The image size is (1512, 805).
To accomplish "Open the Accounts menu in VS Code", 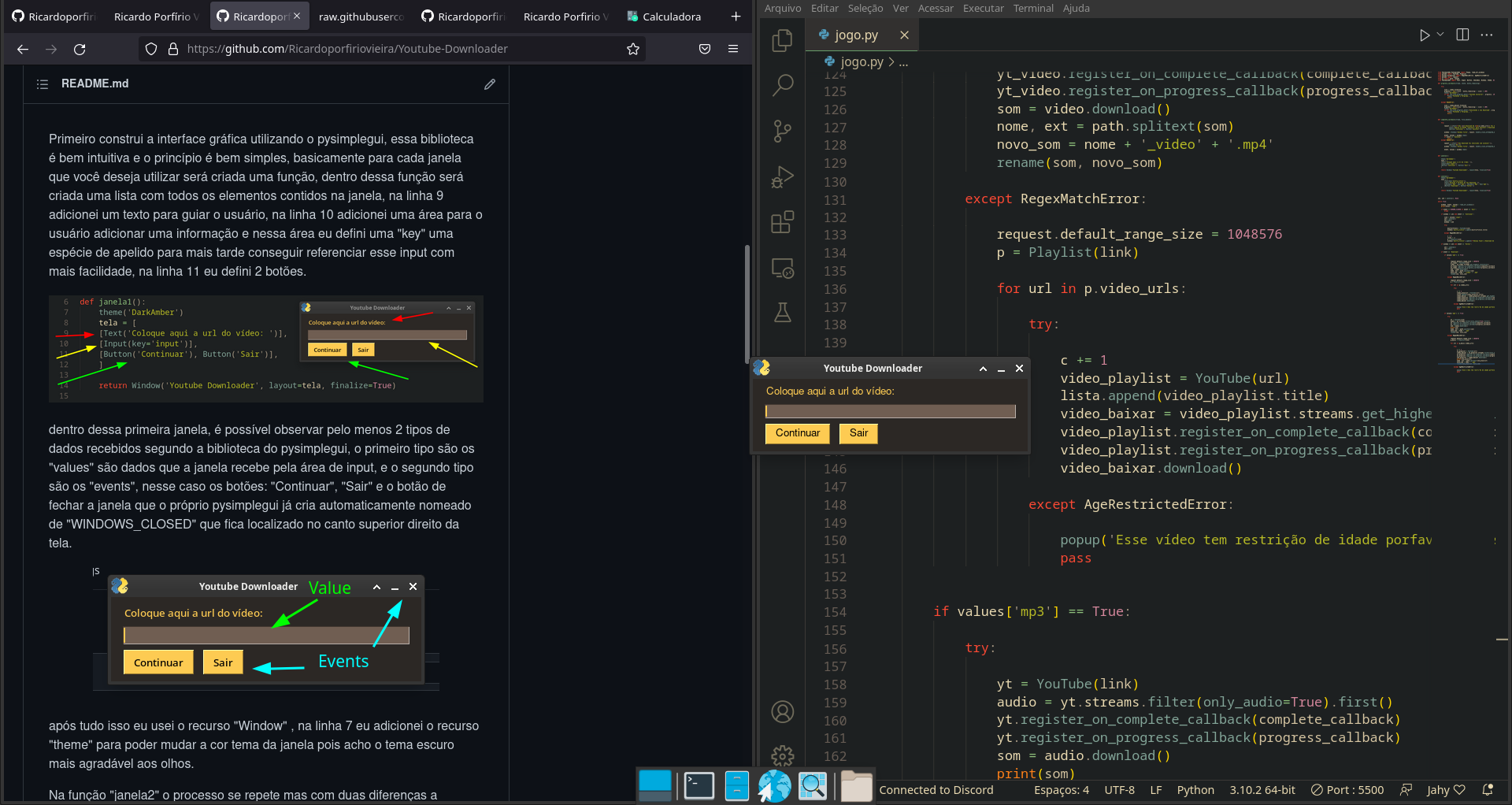I will coord(782,712).
